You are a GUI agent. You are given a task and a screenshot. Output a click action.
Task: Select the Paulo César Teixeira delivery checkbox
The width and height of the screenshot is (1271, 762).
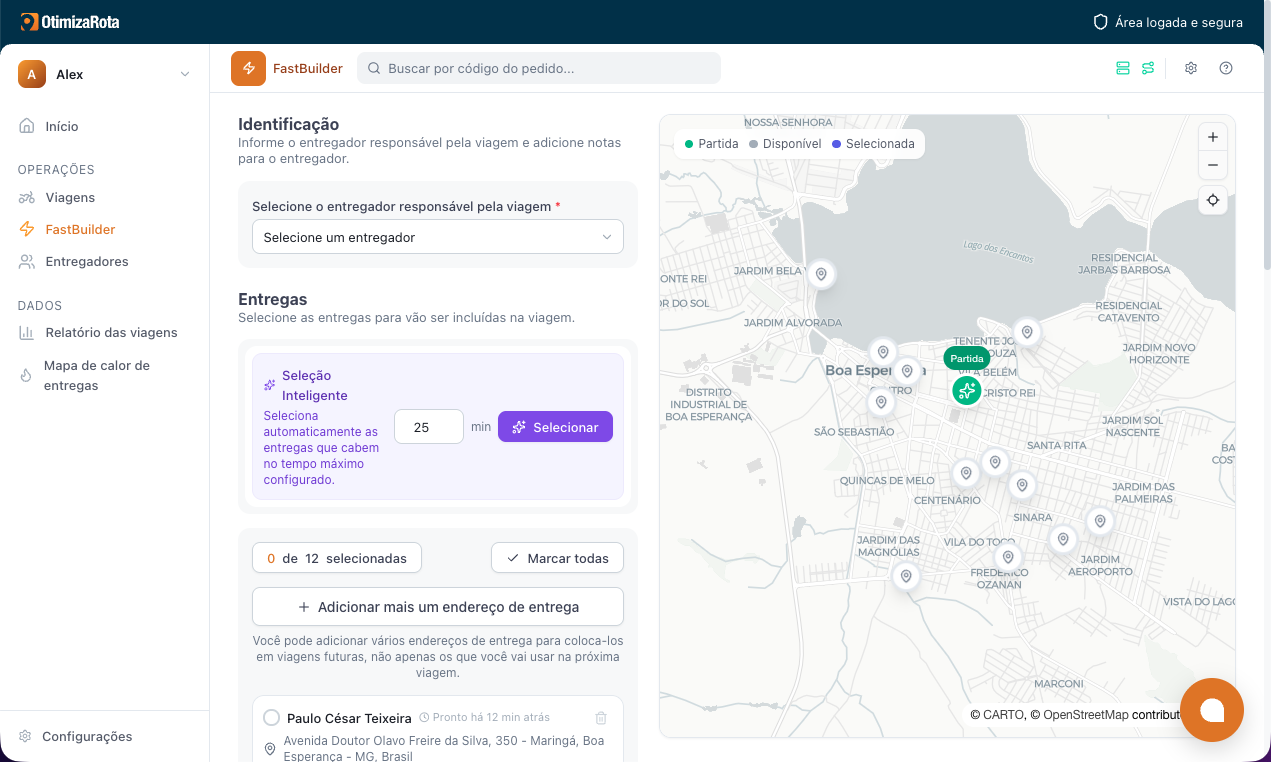tap(270, 717)
